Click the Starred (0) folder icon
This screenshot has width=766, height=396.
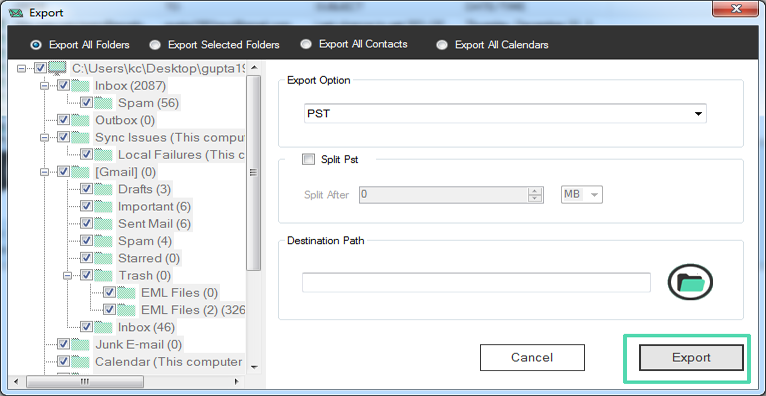coord(103,258)
